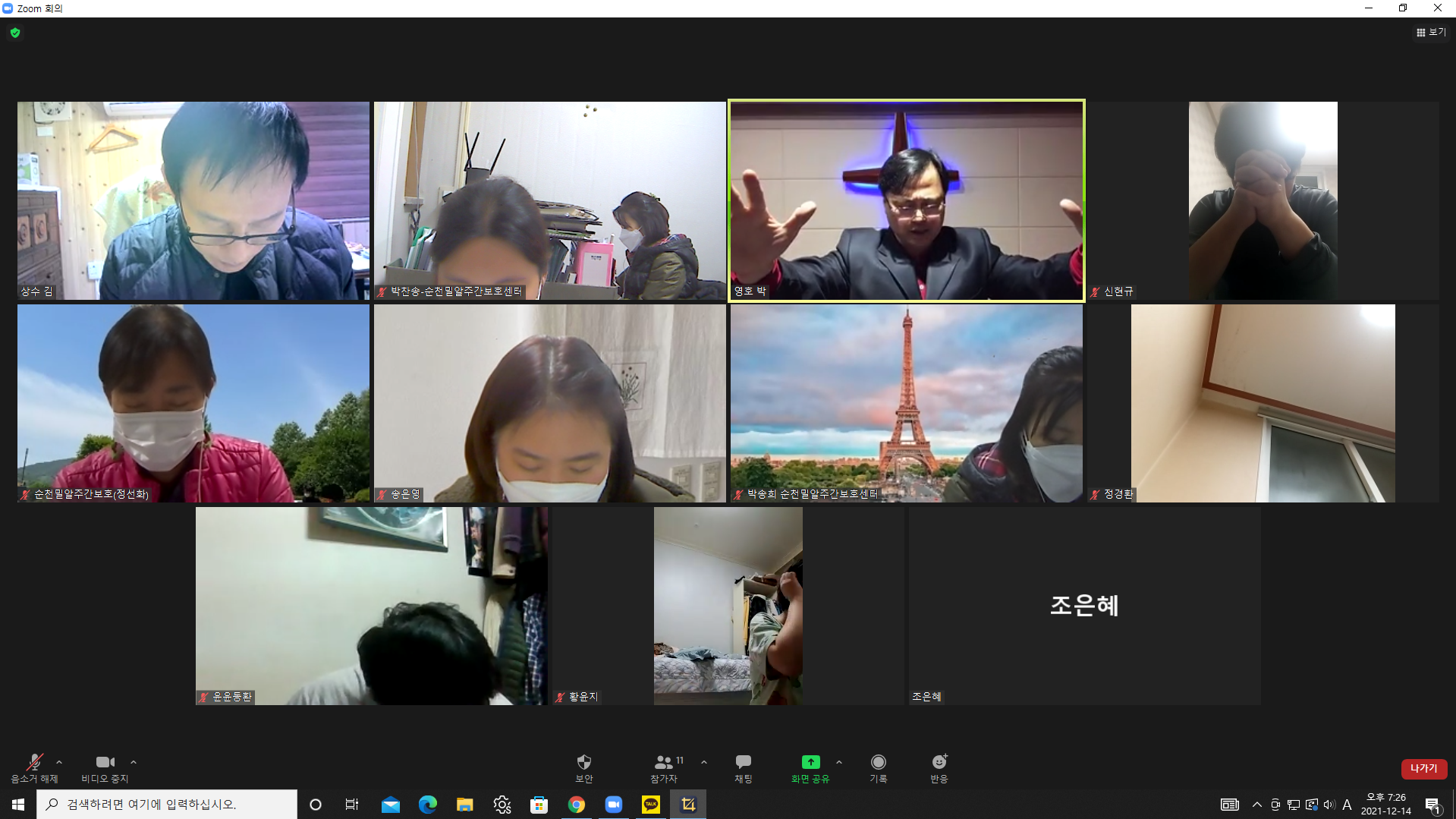1456x819 pixels.
Task: Open touch keyboard icon in tray
Action: pyautogui.click(x=1230, y=805)
